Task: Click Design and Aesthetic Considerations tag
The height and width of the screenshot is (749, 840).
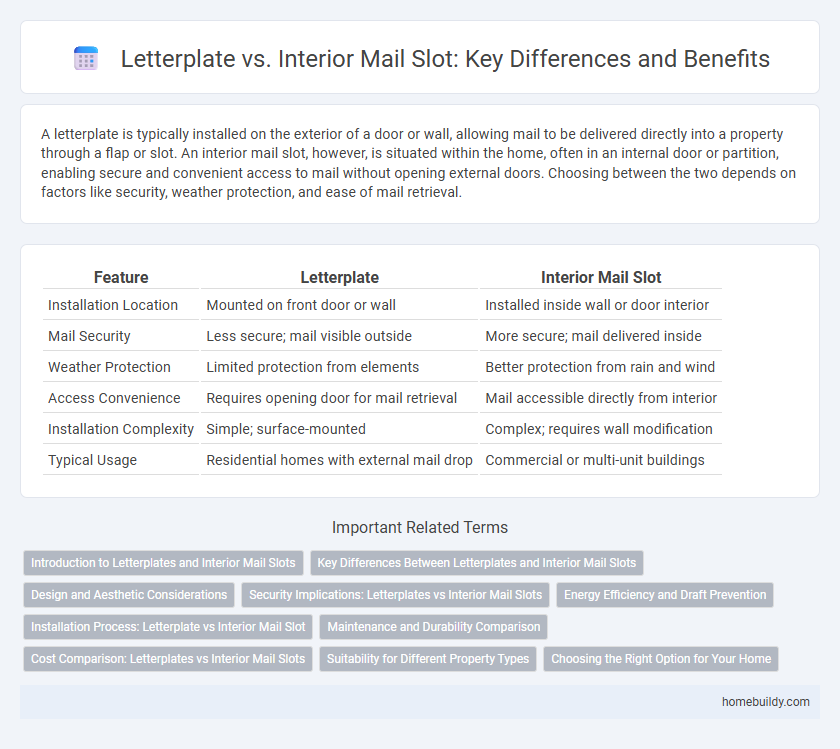Action: [128, 595]
